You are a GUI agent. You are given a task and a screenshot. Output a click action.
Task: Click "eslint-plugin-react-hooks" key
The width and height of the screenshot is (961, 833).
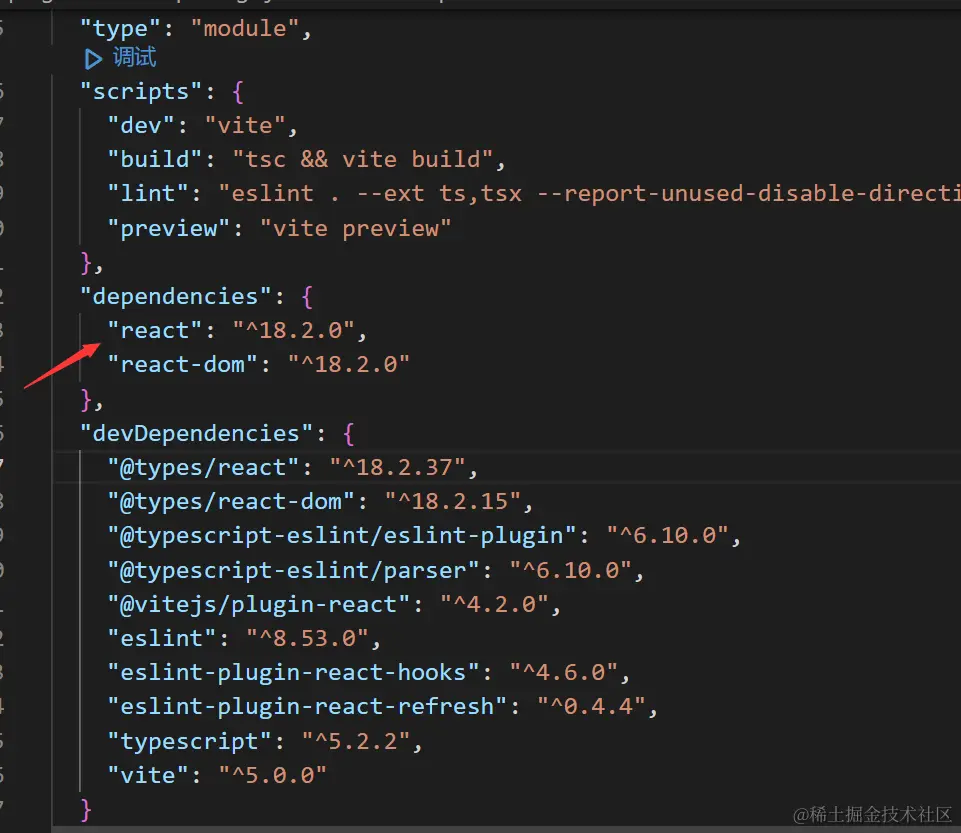(293, 673)
